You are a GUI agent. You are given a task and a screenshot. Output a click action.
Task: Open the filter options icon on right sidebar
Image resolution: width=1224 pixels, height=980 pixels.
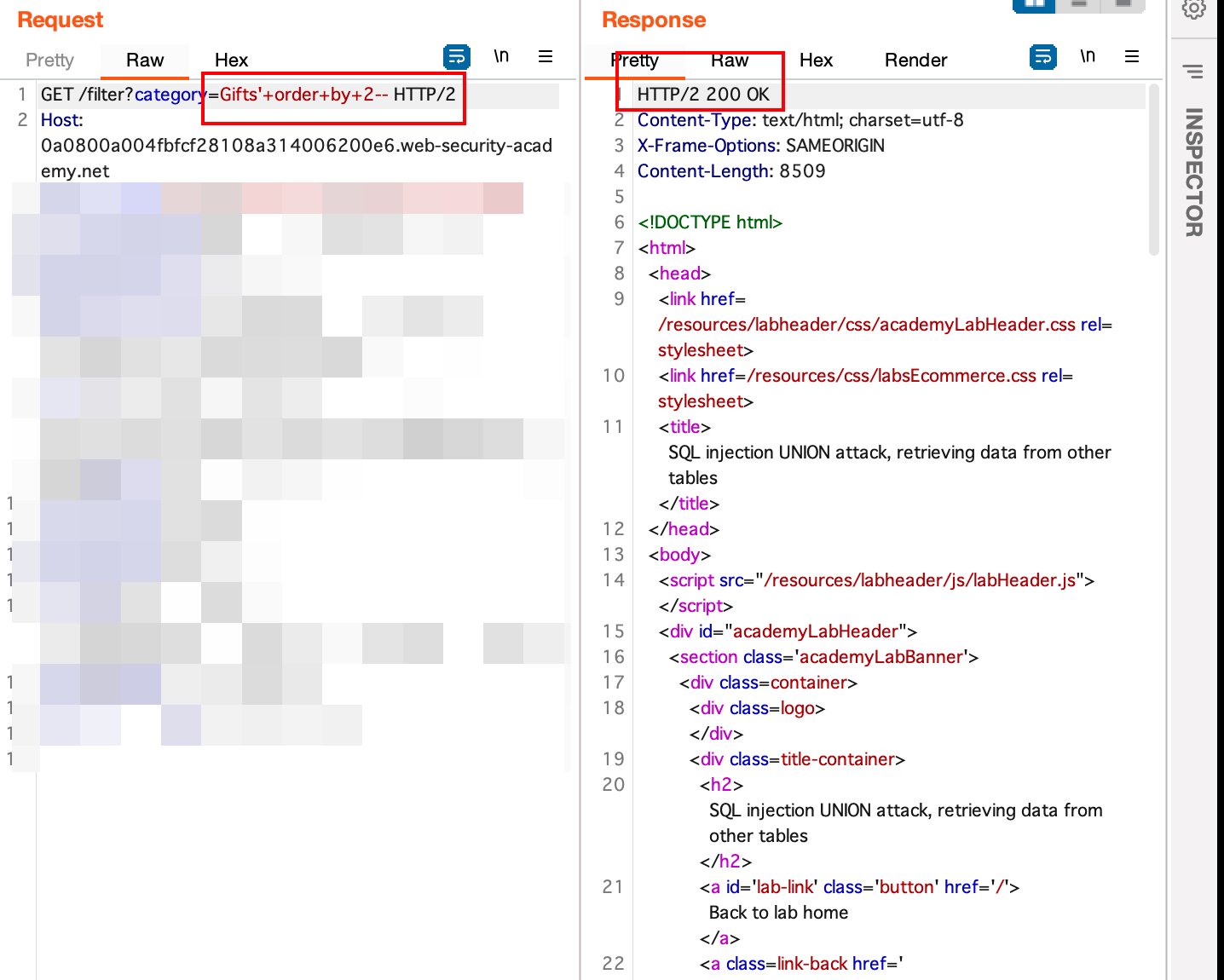pyautogui.click(x=1193, y=72)
